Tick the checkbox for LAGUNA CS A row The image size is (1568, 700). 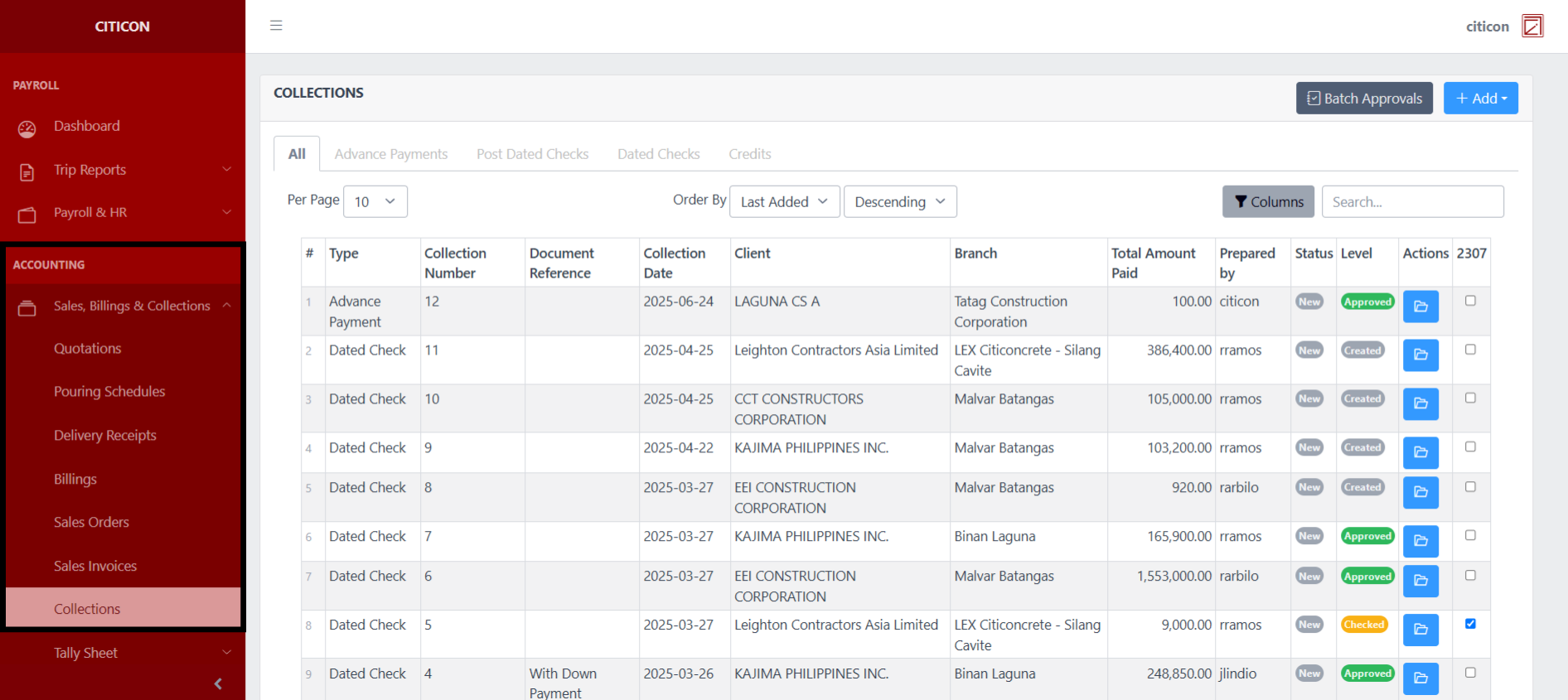pyautogui.click(x=1470, y=301)
